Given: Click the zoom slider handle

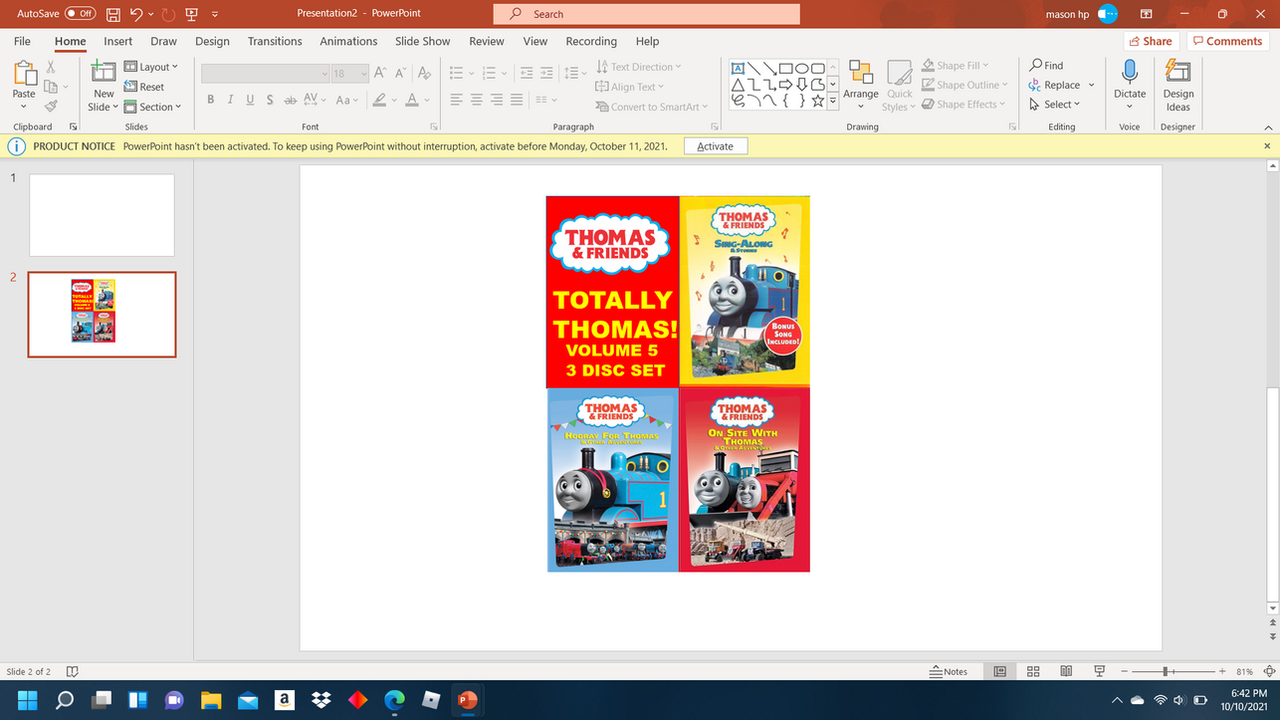Looking at the screenshot, I should 1166,671.
